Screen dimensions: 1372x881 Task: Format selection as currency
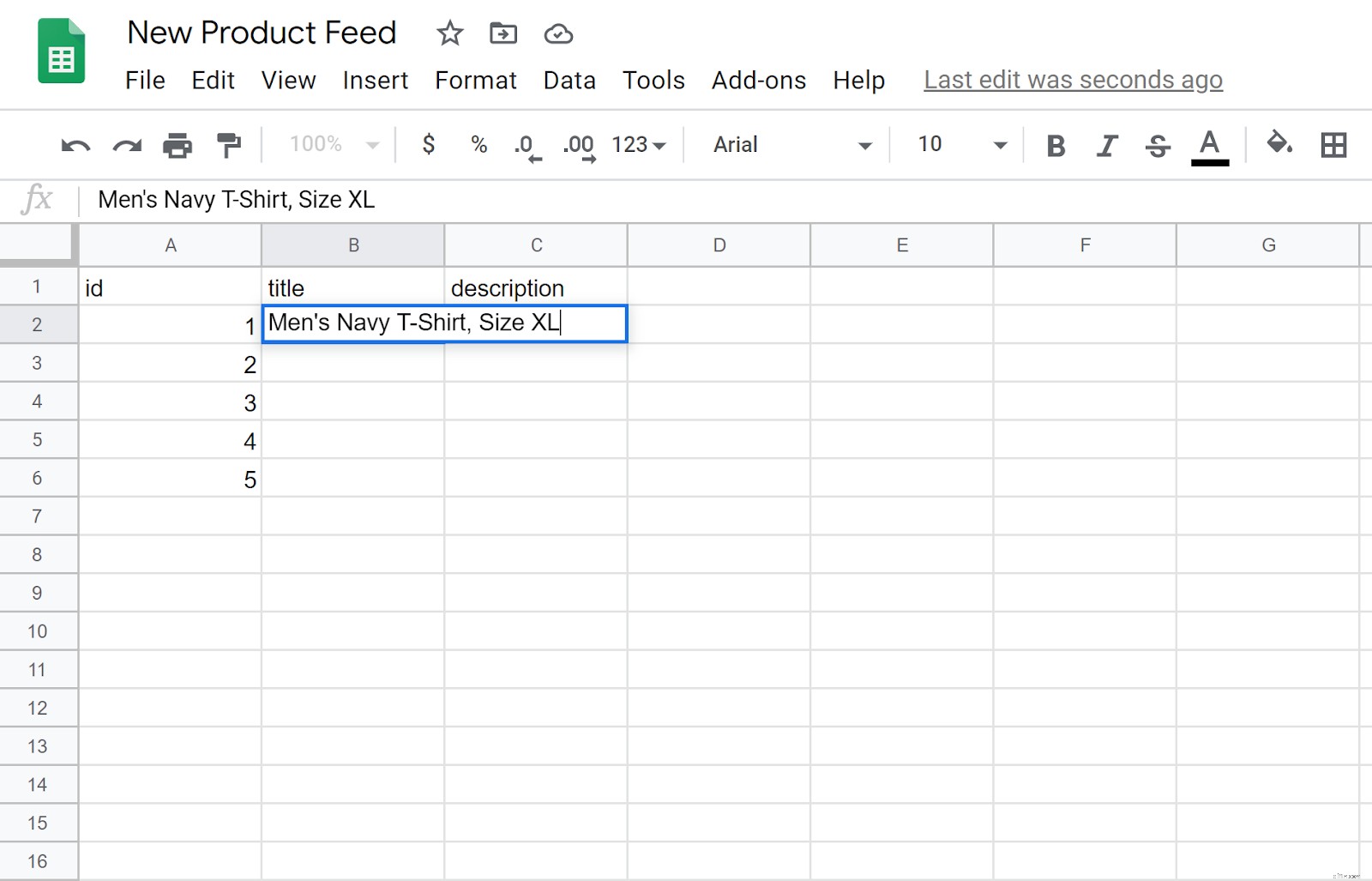[x=428, y=145]
